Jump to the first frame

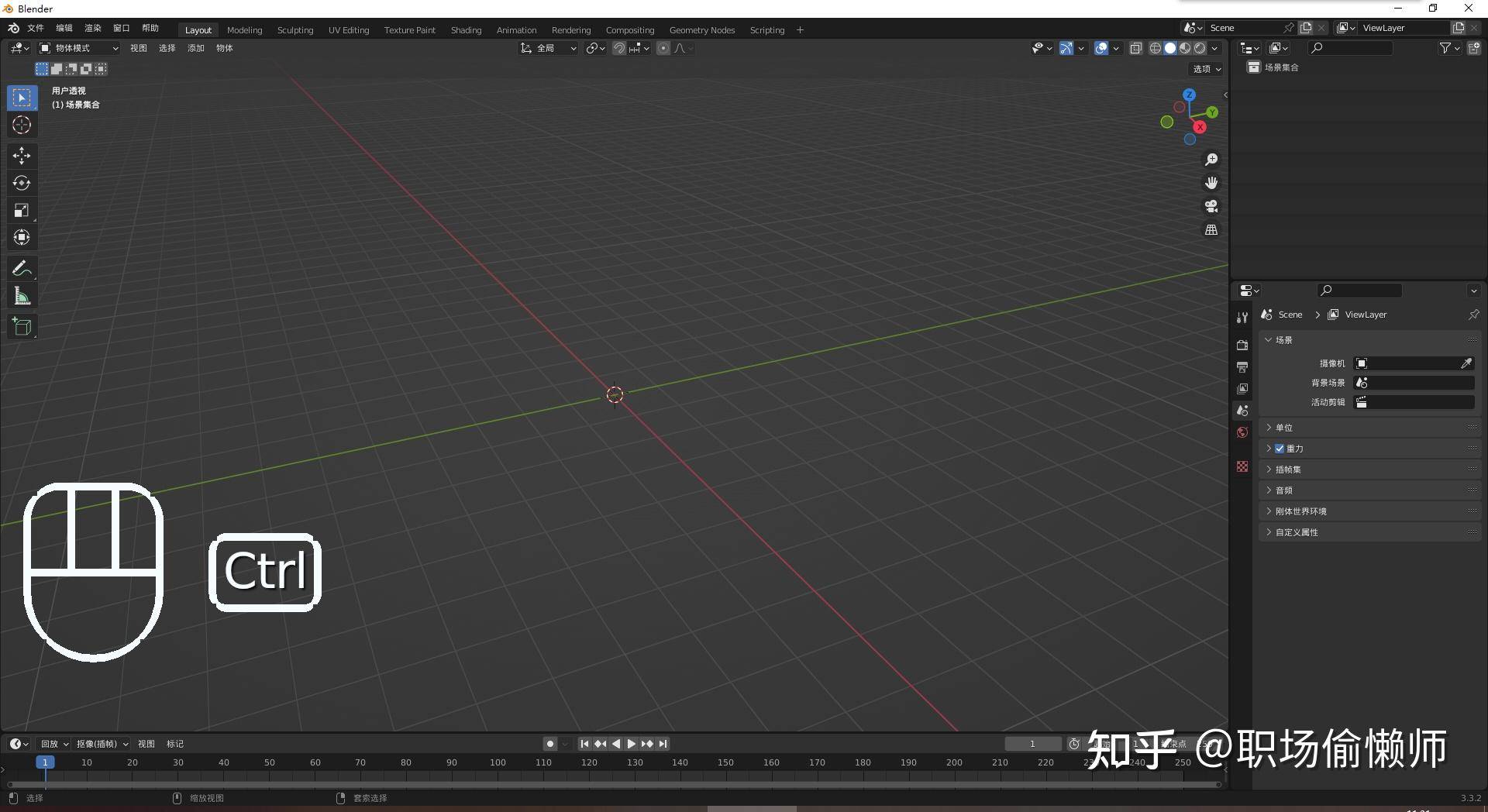(584, 744)
